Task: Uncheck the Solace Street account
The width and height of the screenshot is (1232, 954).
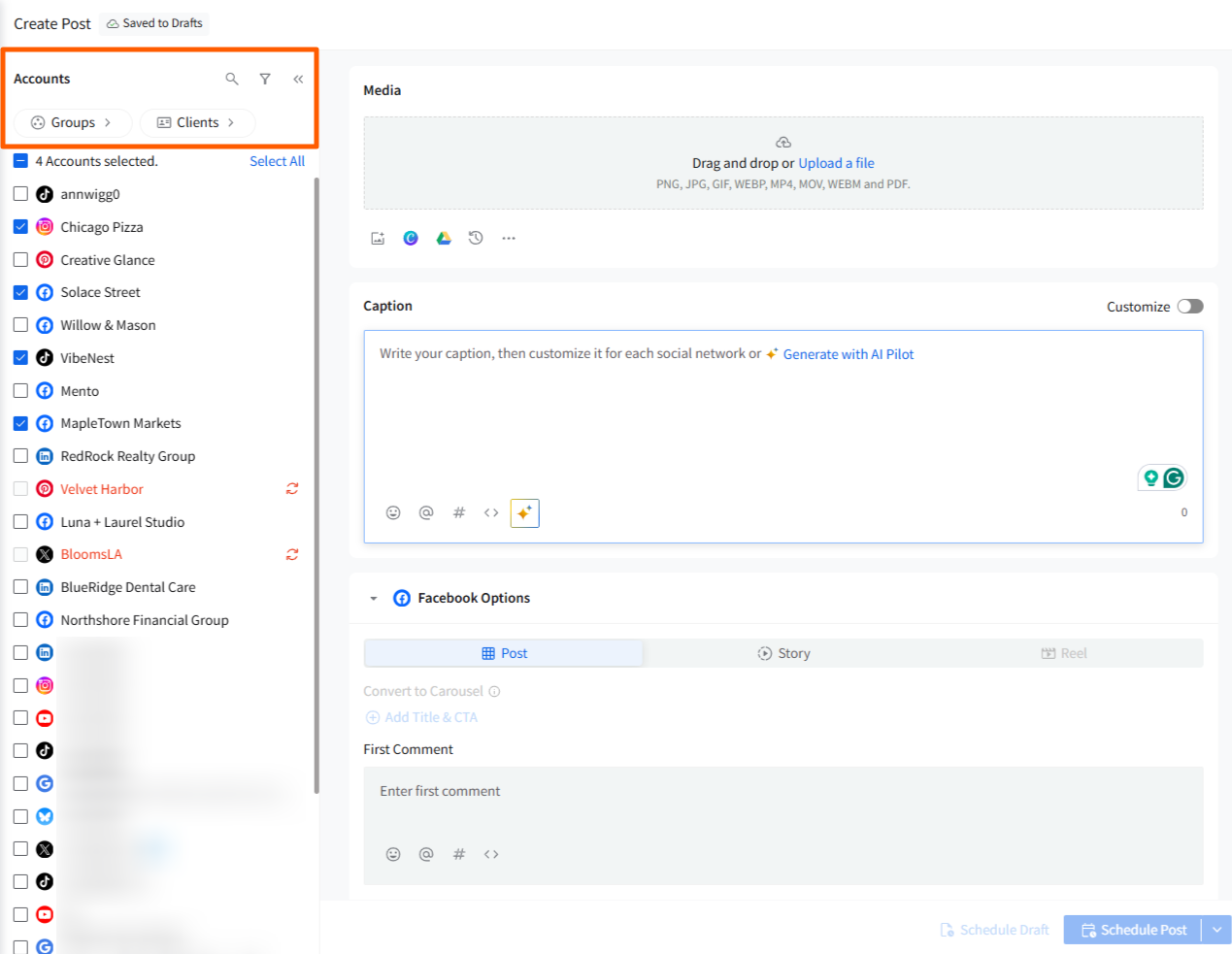Action: tap(20, 292)
